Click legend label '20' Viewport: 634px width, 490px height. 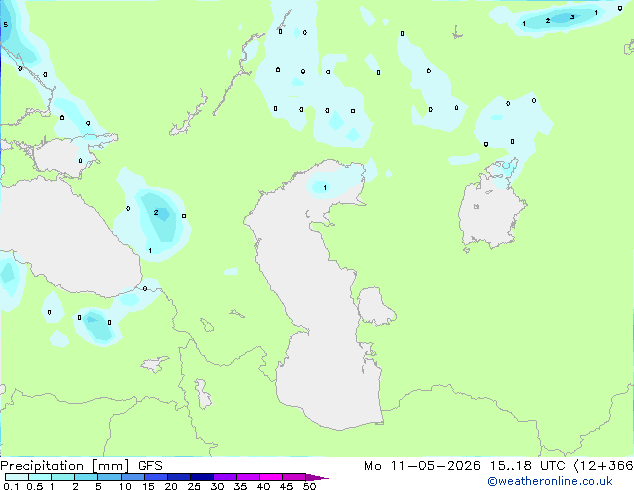point(171,486)
